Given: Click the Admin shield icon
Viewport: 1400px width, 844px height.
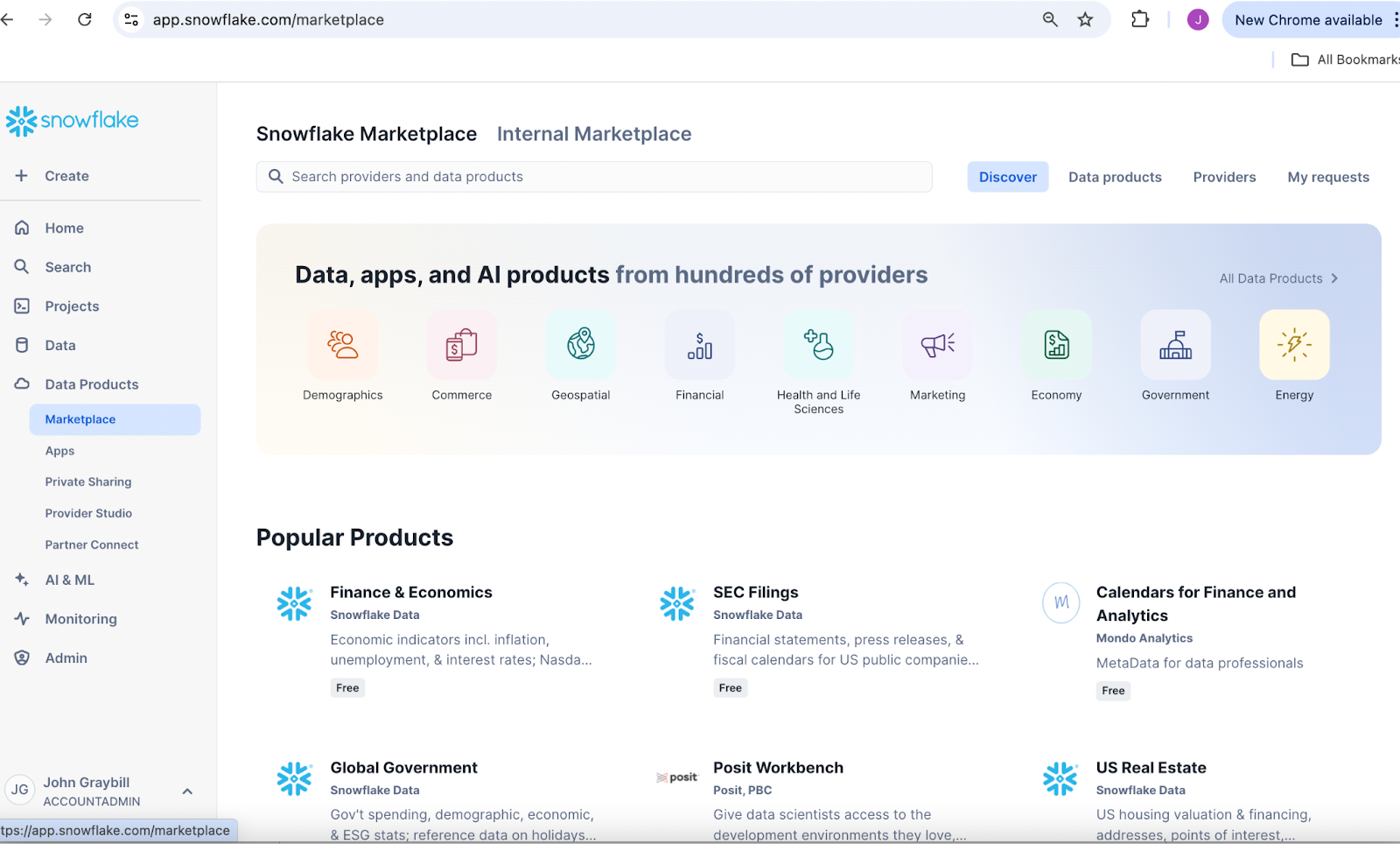Looking at the screenshot, I should click(22, 658).
